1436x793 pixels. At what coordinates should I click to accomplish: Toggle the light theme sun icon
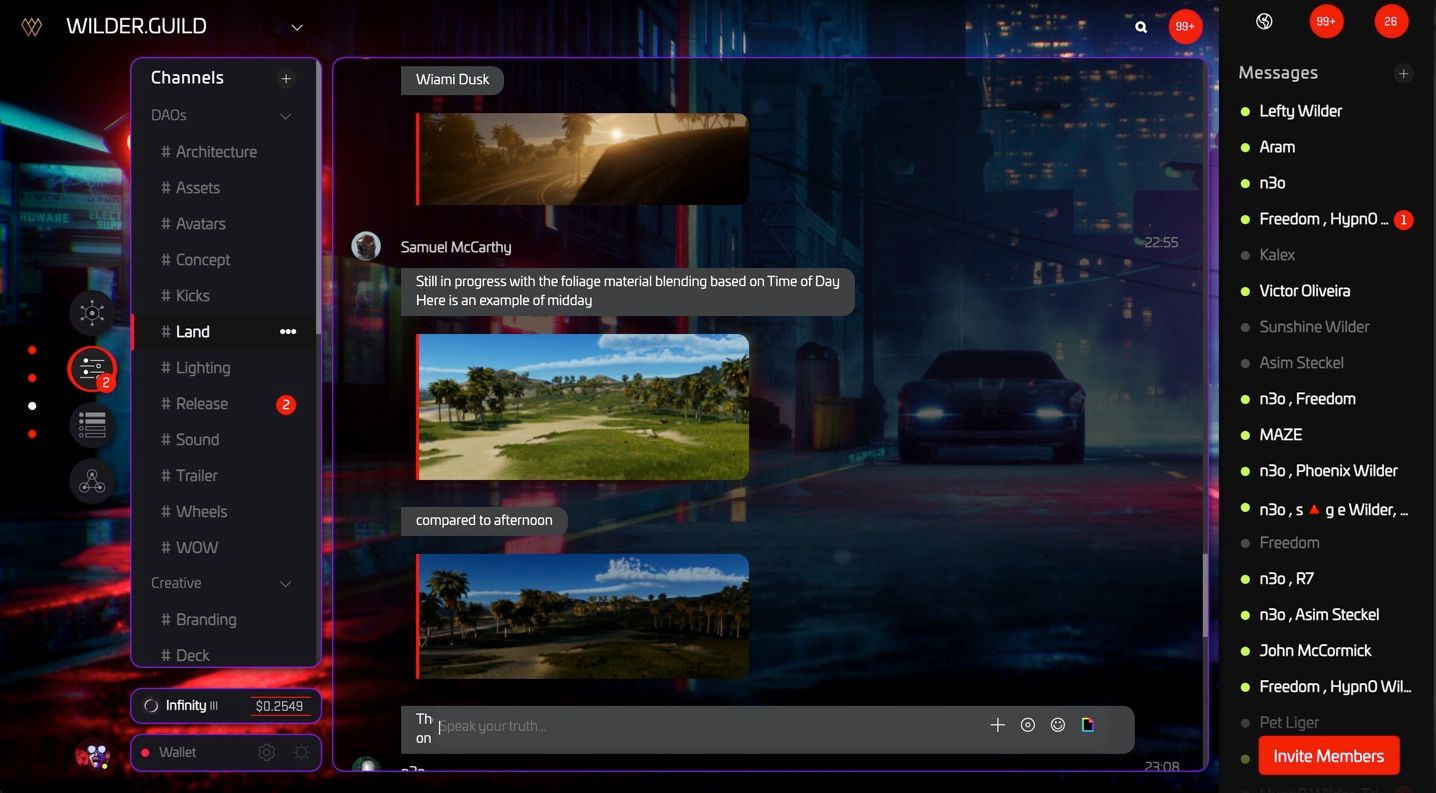tap(301, 752)
